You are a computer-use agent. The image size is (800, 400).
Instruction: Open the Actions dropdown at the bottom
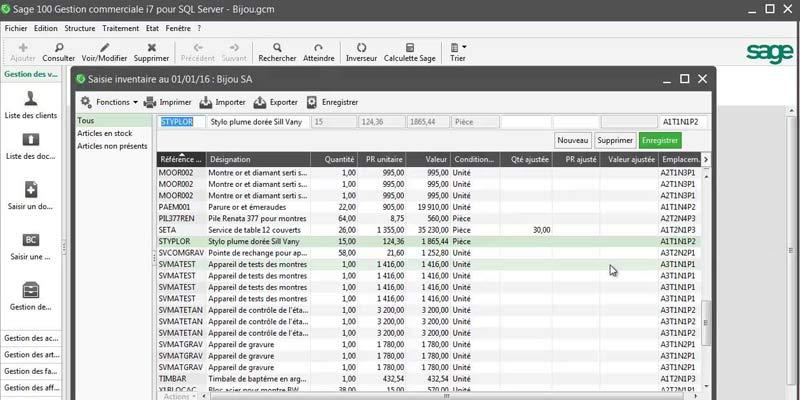pyautogui.click(x=179, y=396)
